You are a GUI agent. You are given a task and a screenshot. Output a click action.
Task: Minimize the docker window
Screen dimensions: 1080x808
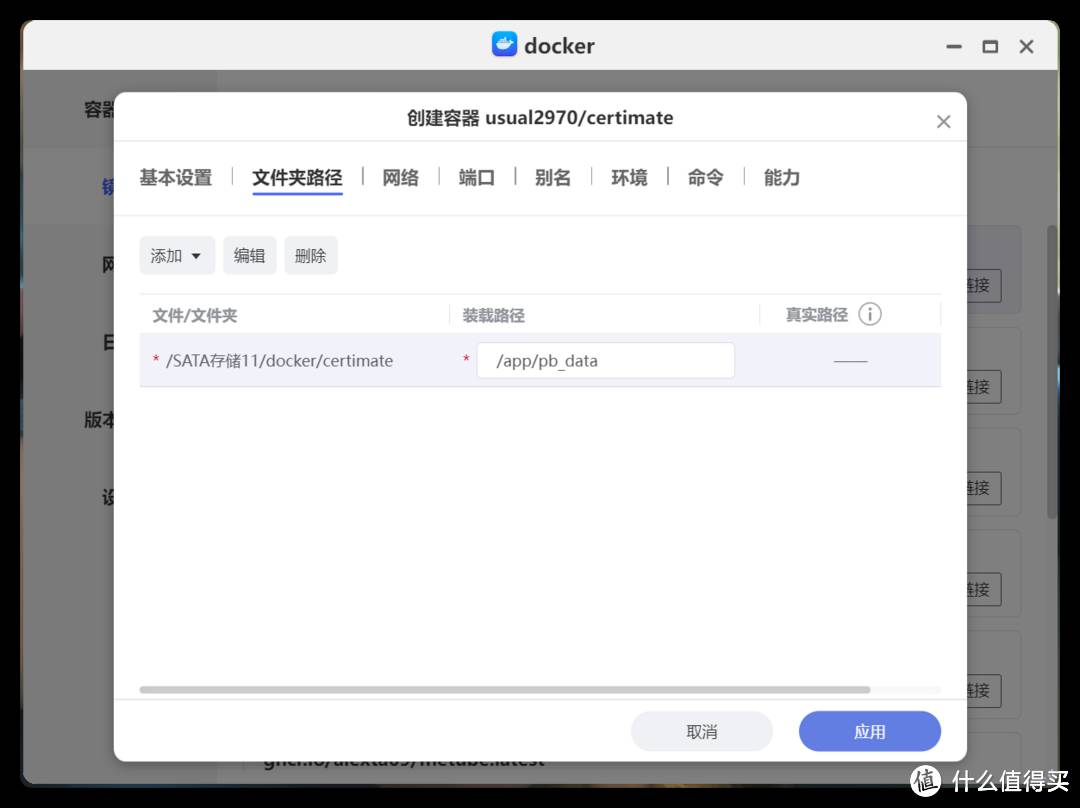click(x=954, y=47)
